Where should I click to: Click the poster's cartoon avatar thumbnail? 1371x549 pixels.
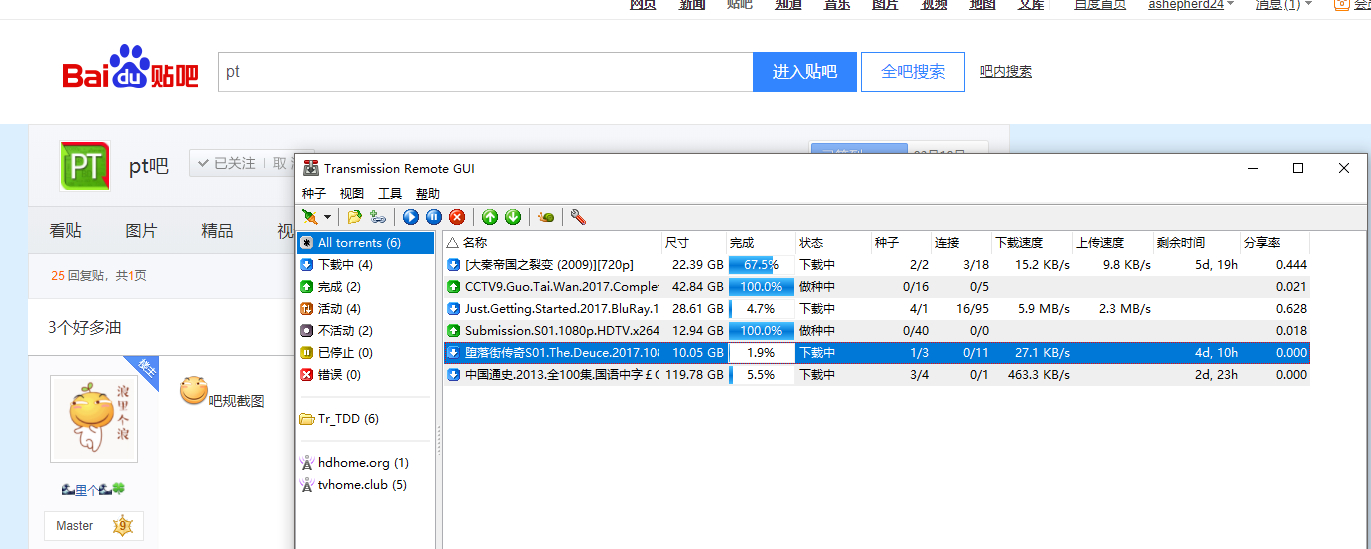94,419
